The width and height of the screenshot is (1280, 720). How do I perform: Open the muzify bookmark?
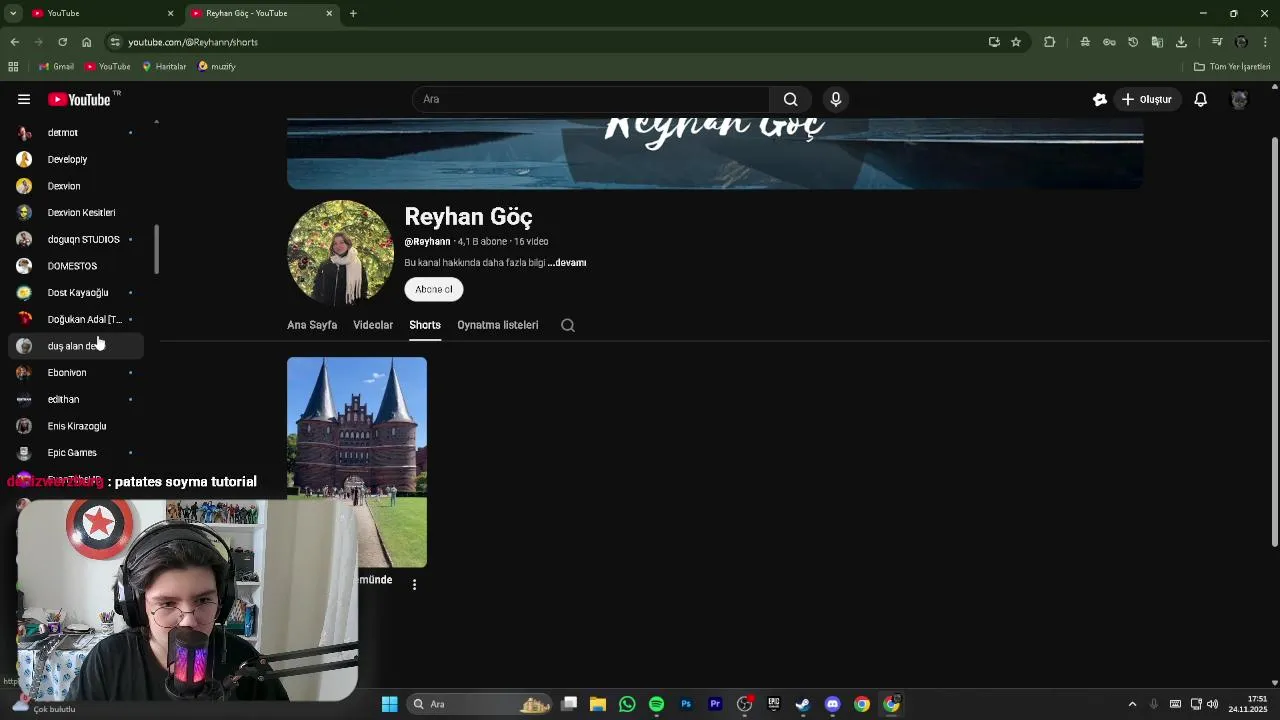point(217,66)
